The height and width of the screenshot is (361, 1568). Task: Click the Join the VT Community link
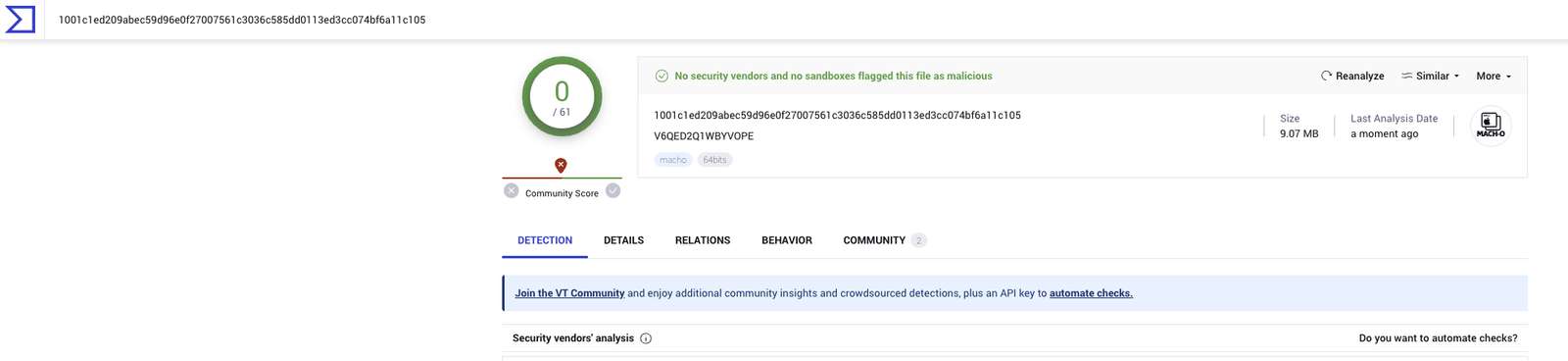coord(569,293)
